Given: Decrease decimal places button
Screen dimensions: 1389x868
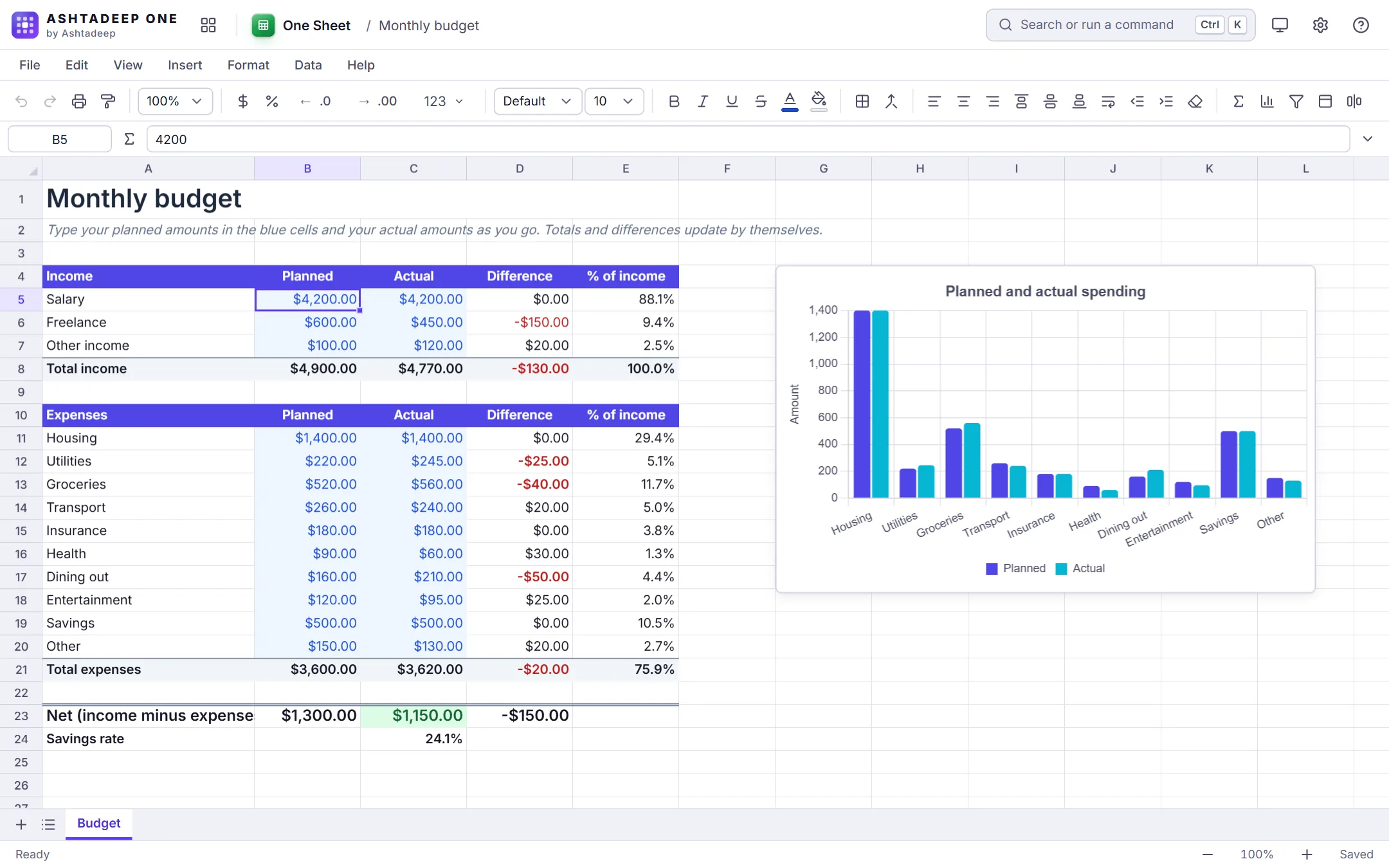Looking at the screenshot, I should click(315, 101).
